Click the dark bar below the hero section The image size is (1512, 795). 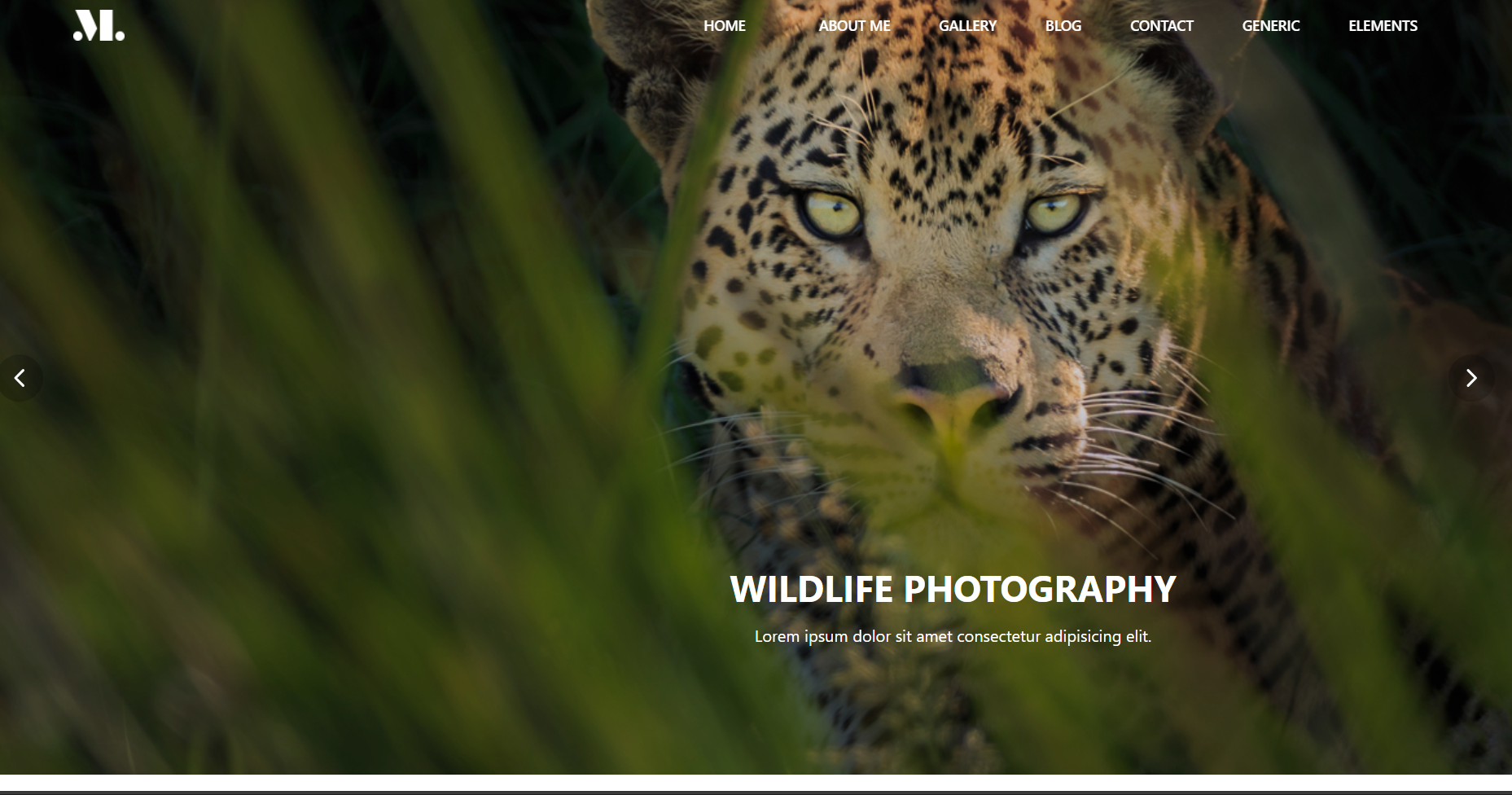[x=756, y=789]
